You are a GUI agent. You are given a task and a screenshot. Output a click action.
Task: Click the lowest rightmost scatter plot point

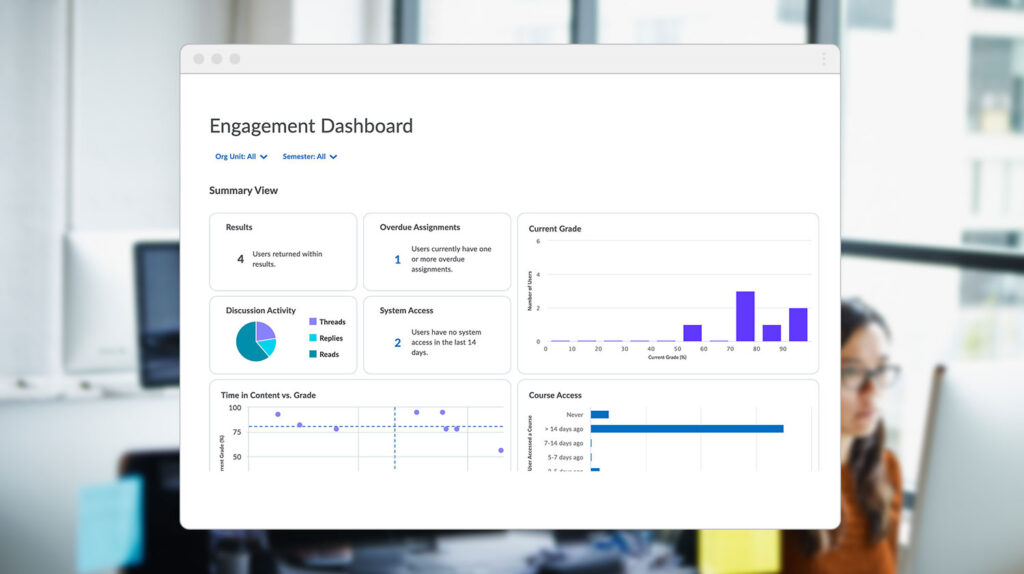click(501, 451)
